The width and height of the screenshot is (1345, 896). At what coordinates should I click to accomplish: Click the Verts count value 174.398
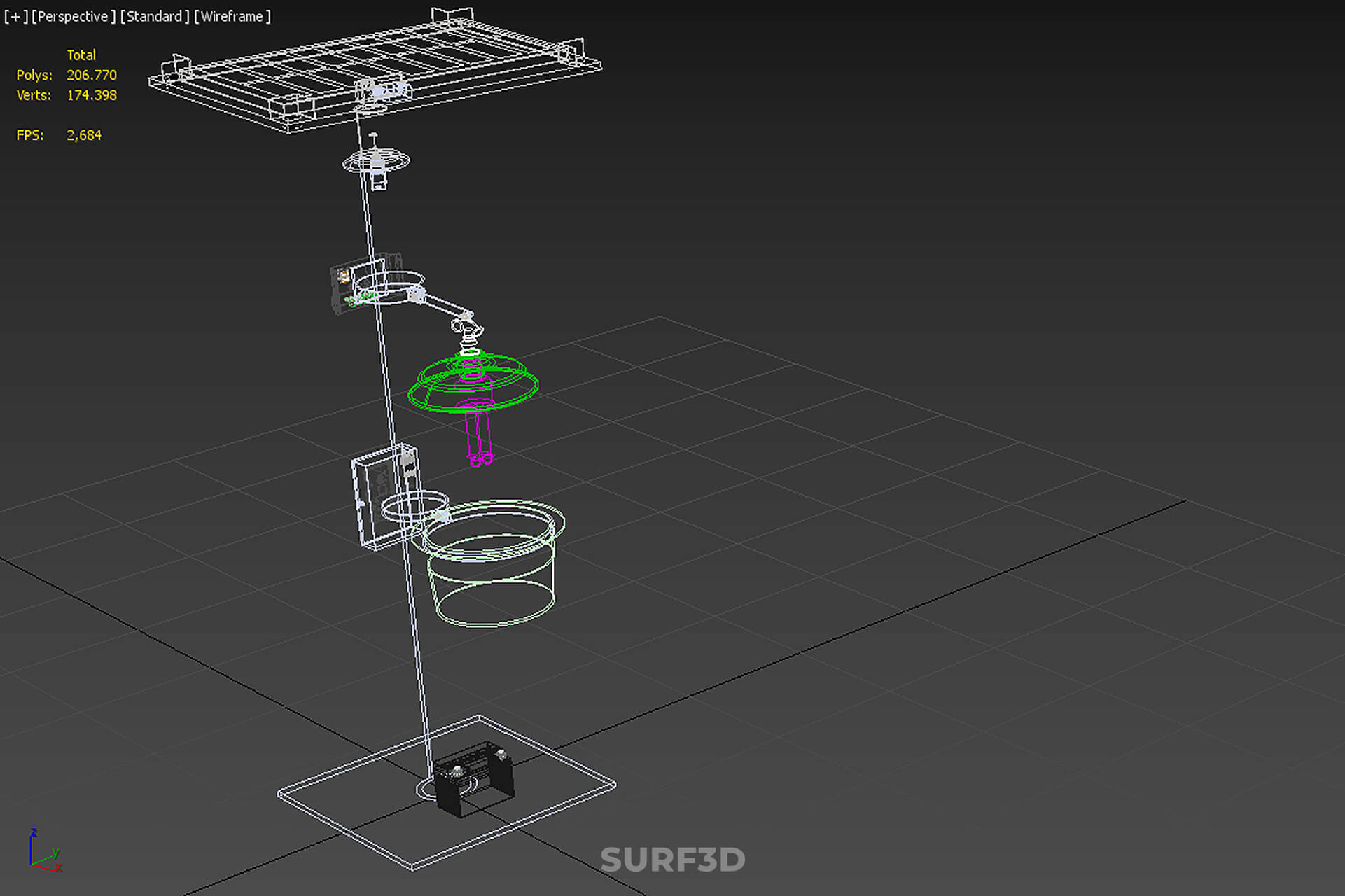[x=92, y=95]
